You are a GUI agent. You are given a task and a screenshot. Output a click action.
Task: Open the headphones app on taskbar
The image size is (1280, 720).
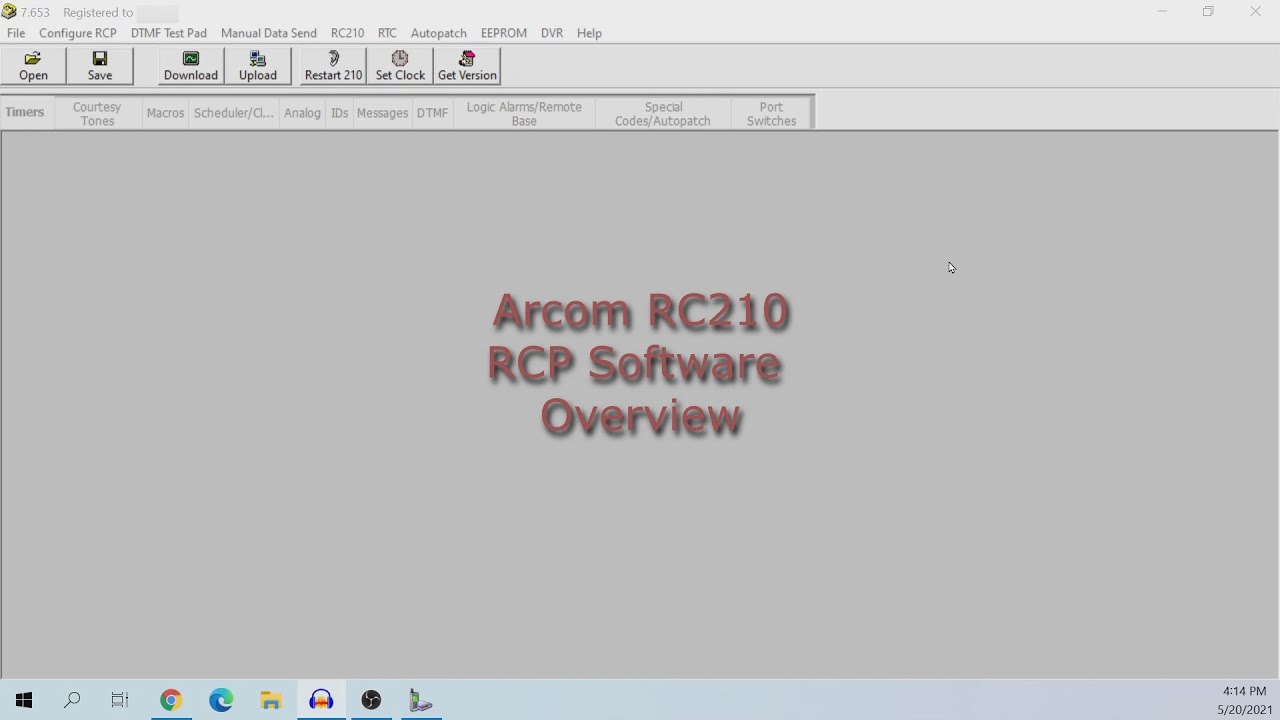pos(321,700)
